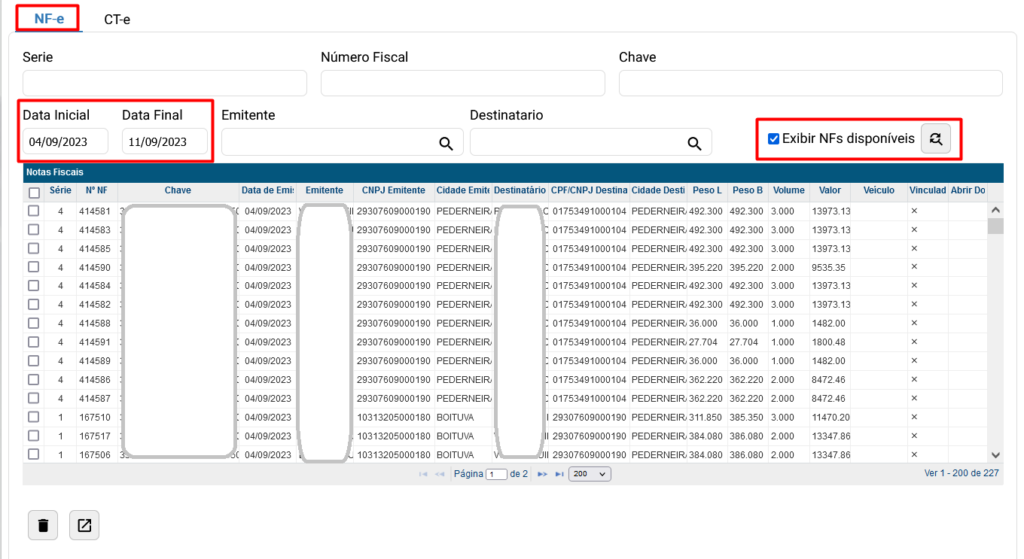
Task: Click the open-in-new-window icon button
Action: 84,524
